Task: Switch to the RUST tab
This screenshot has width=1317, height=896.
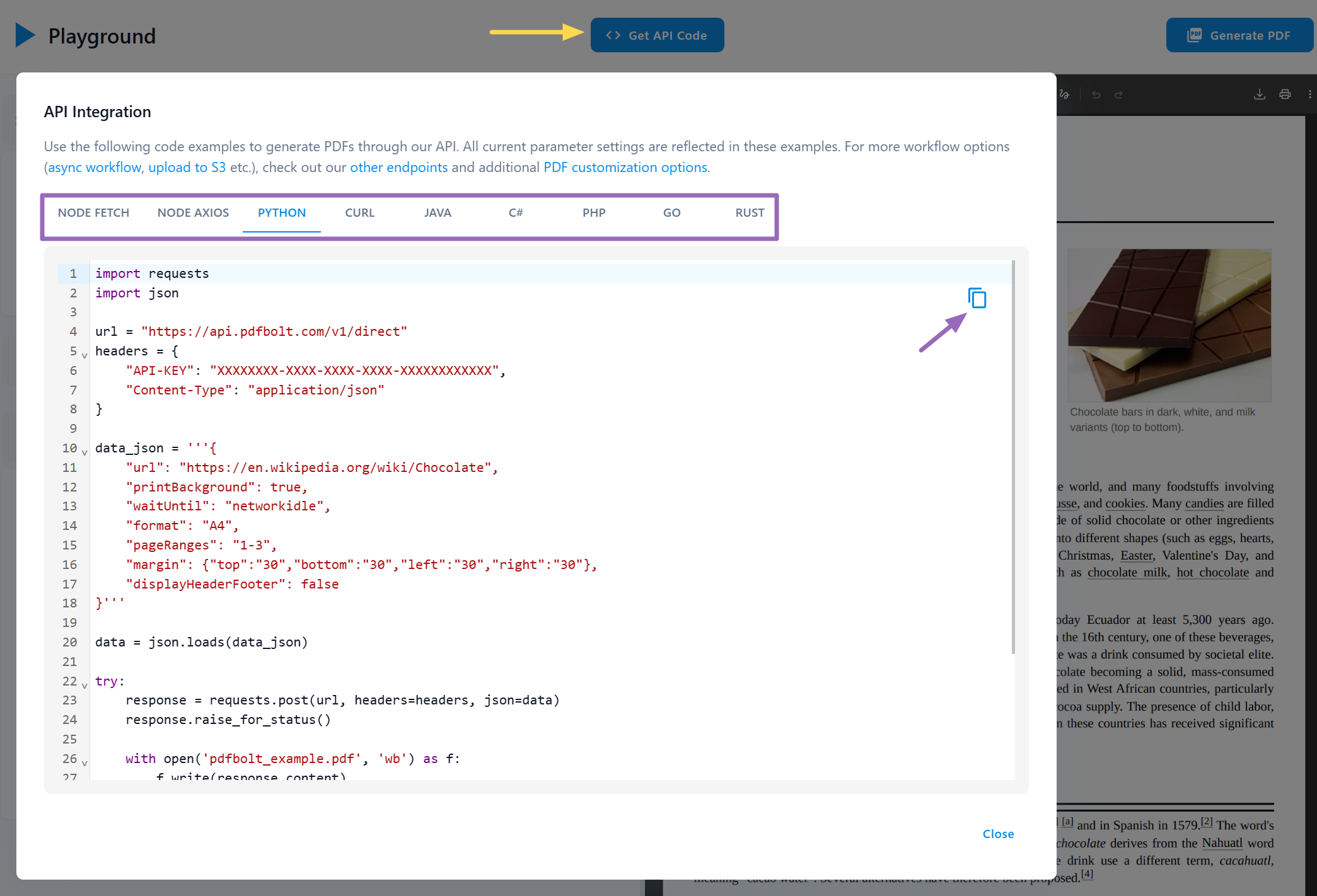Action: [749, 212]
